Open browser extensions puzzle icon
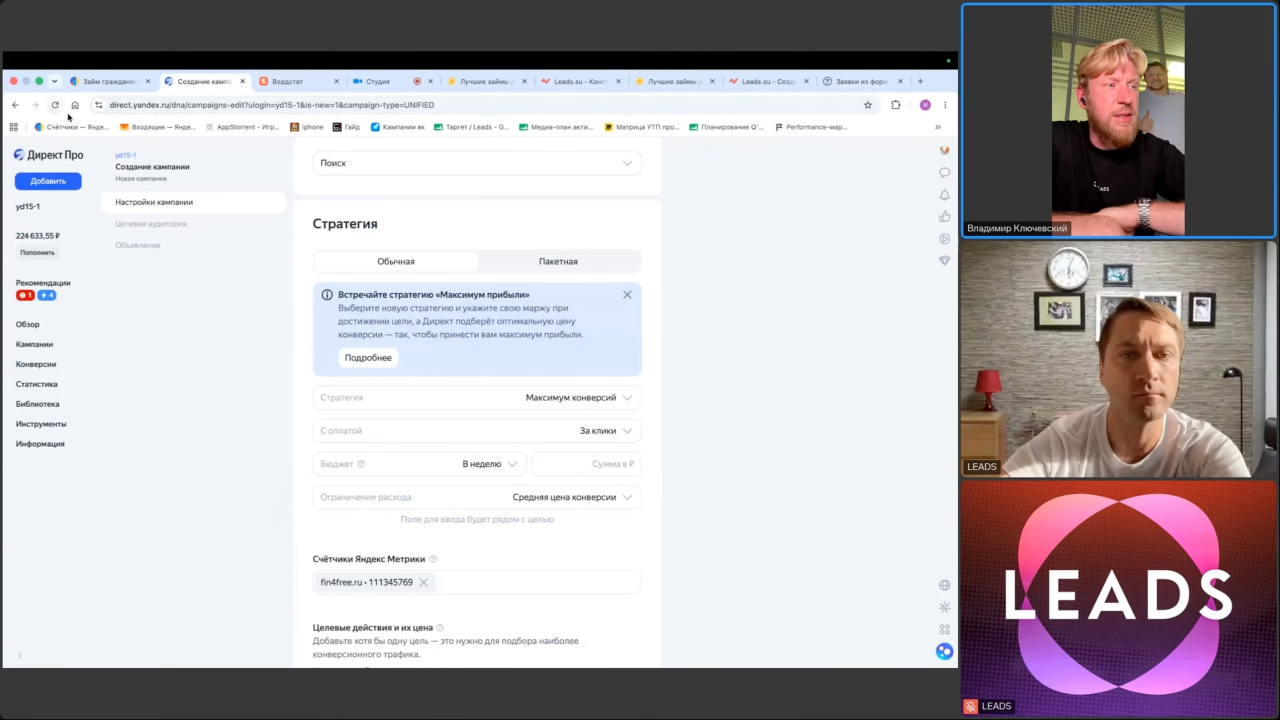This screenshot has width=1280, height=720. point(896,105)
